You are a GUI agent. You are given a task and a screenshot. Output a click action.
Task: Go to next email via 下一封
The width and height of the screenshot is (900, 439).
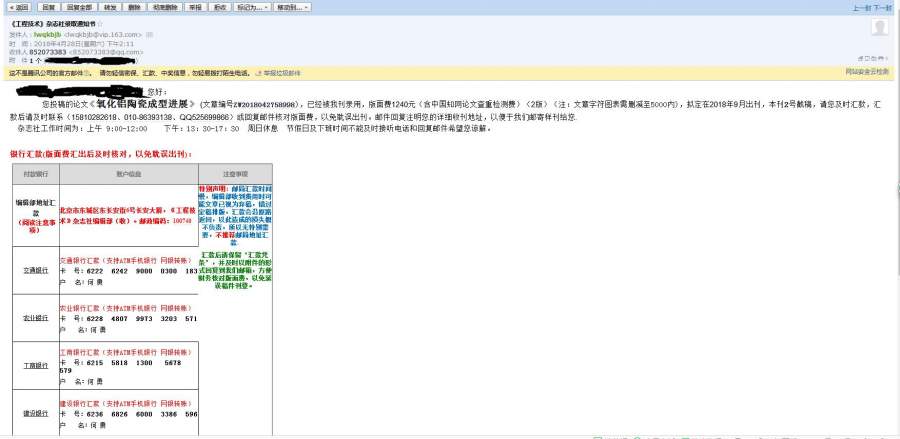tap(884, 8)
